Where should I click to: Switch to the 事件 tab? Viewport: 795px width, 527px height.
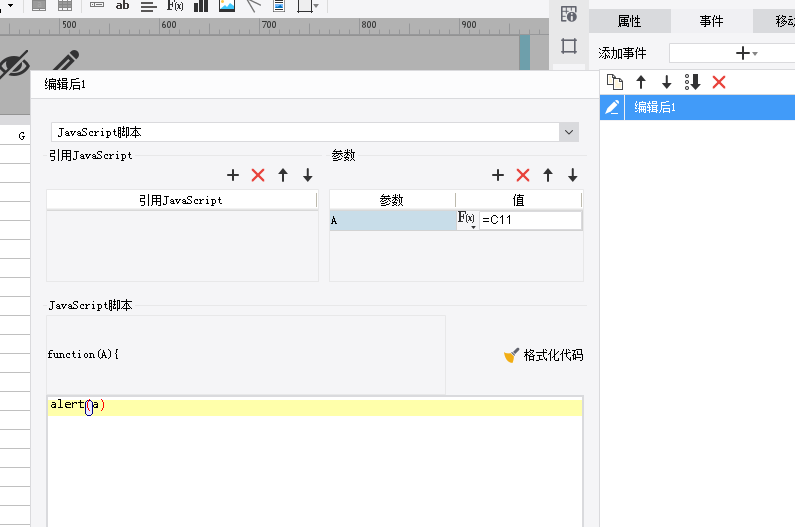(x=711, y=21)
